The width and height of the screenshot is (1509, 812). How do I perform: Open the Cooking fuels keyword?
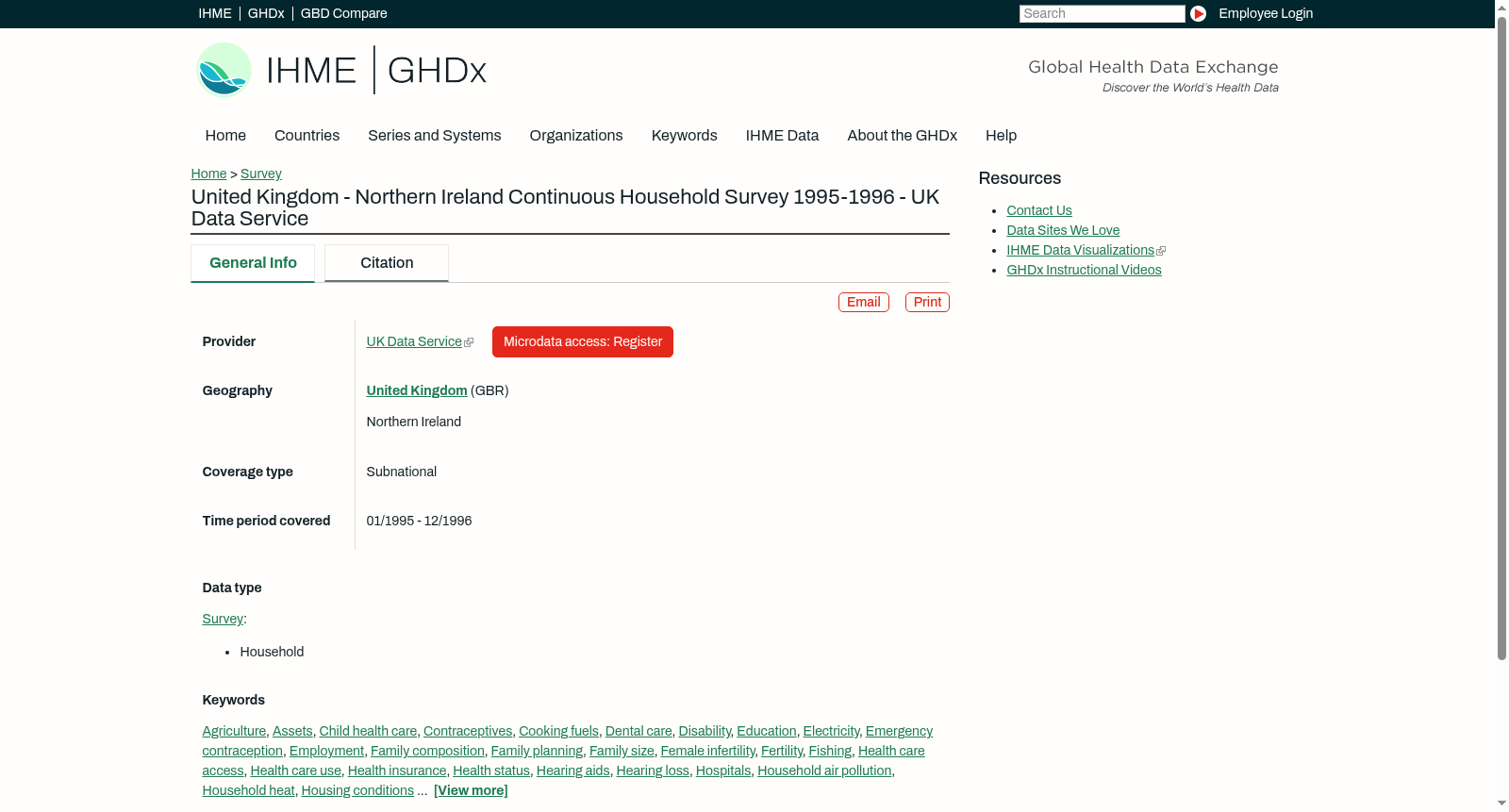(558, 731)
